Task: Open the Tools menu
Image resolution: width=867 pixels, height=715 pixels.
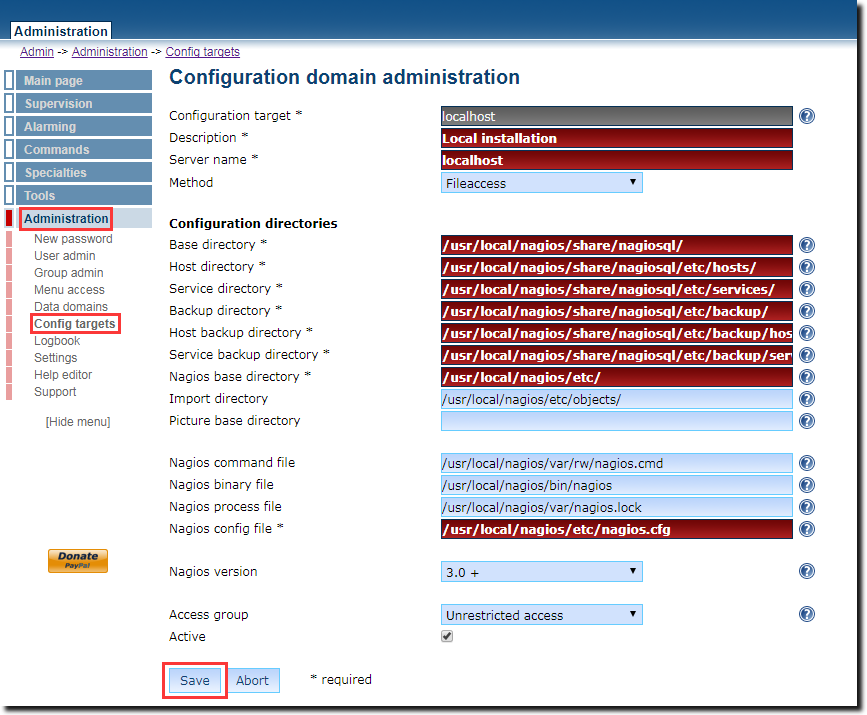Action: coord(84,195)
